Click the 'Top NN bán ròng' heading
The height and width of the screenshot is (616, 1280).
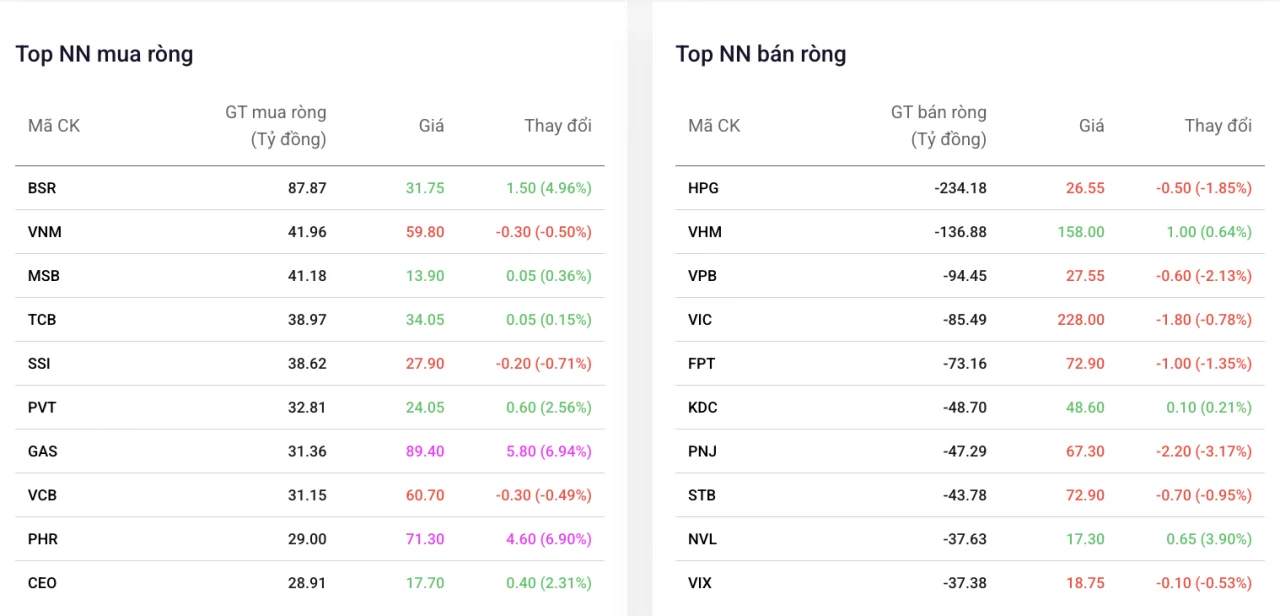click(761, 54)
